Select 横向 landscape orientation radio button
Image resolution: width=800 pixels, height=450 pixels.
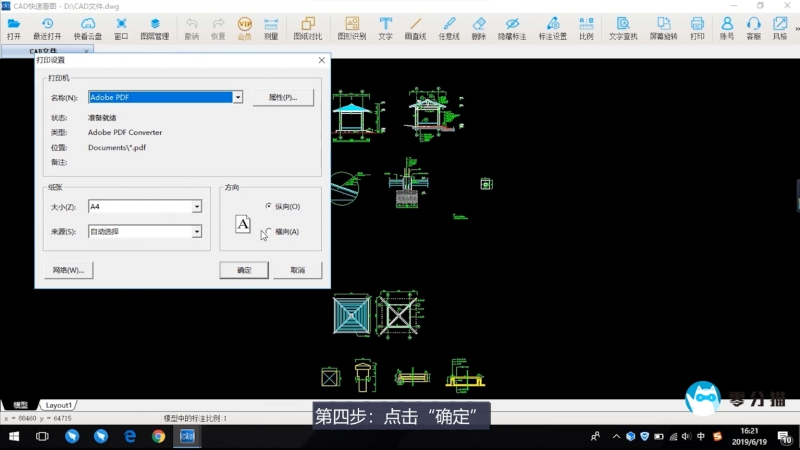point(269,231)
